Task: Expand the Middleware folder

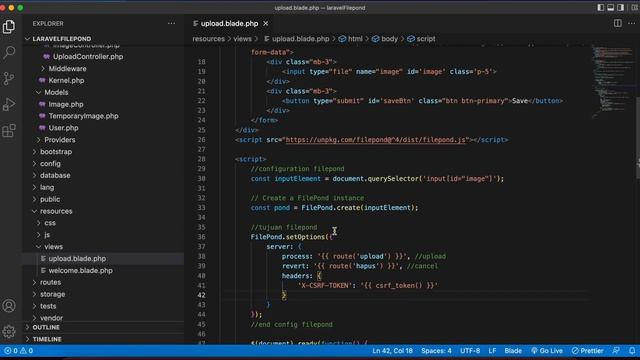Action: click(x=67, y=69)
